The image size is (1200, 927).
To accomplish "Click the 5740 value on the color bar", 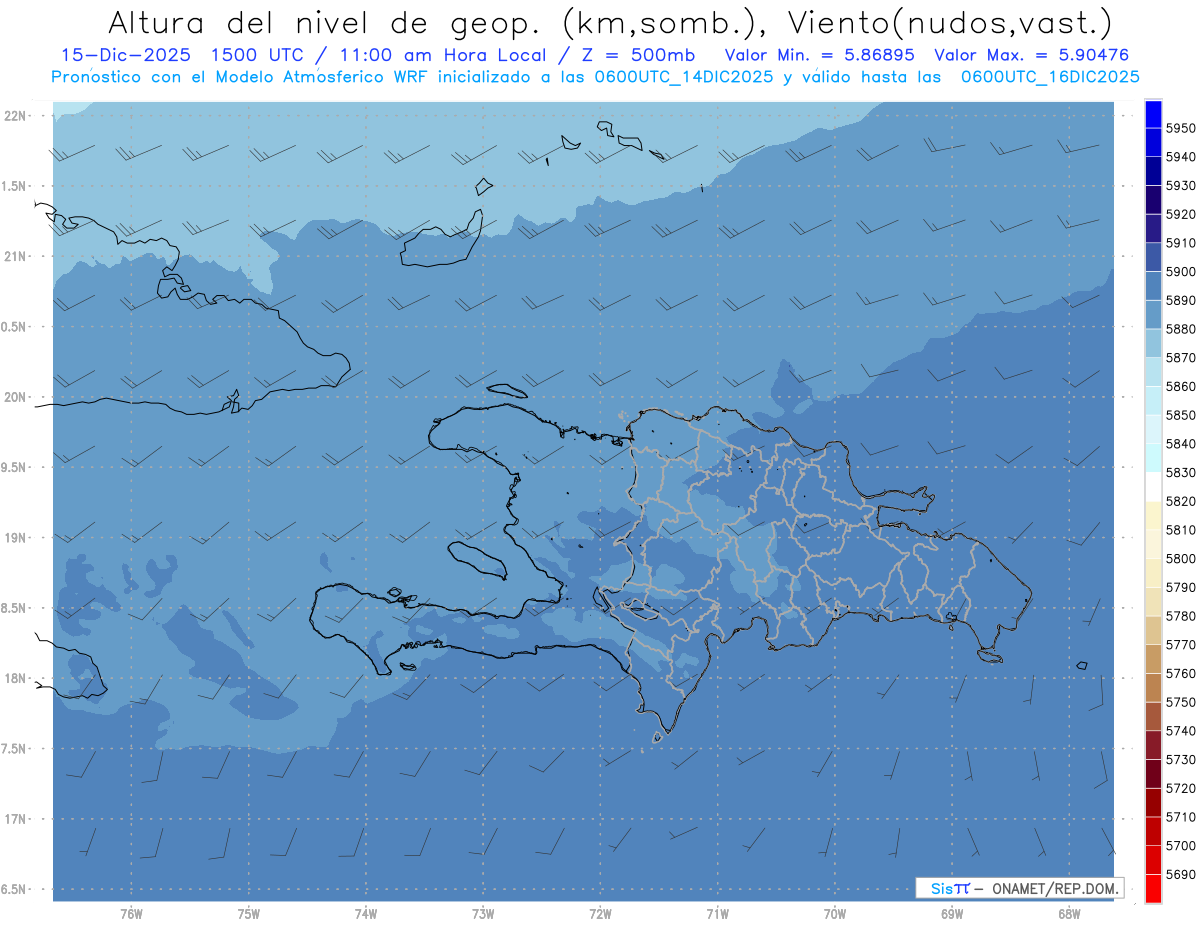I will coord(1181,731).
